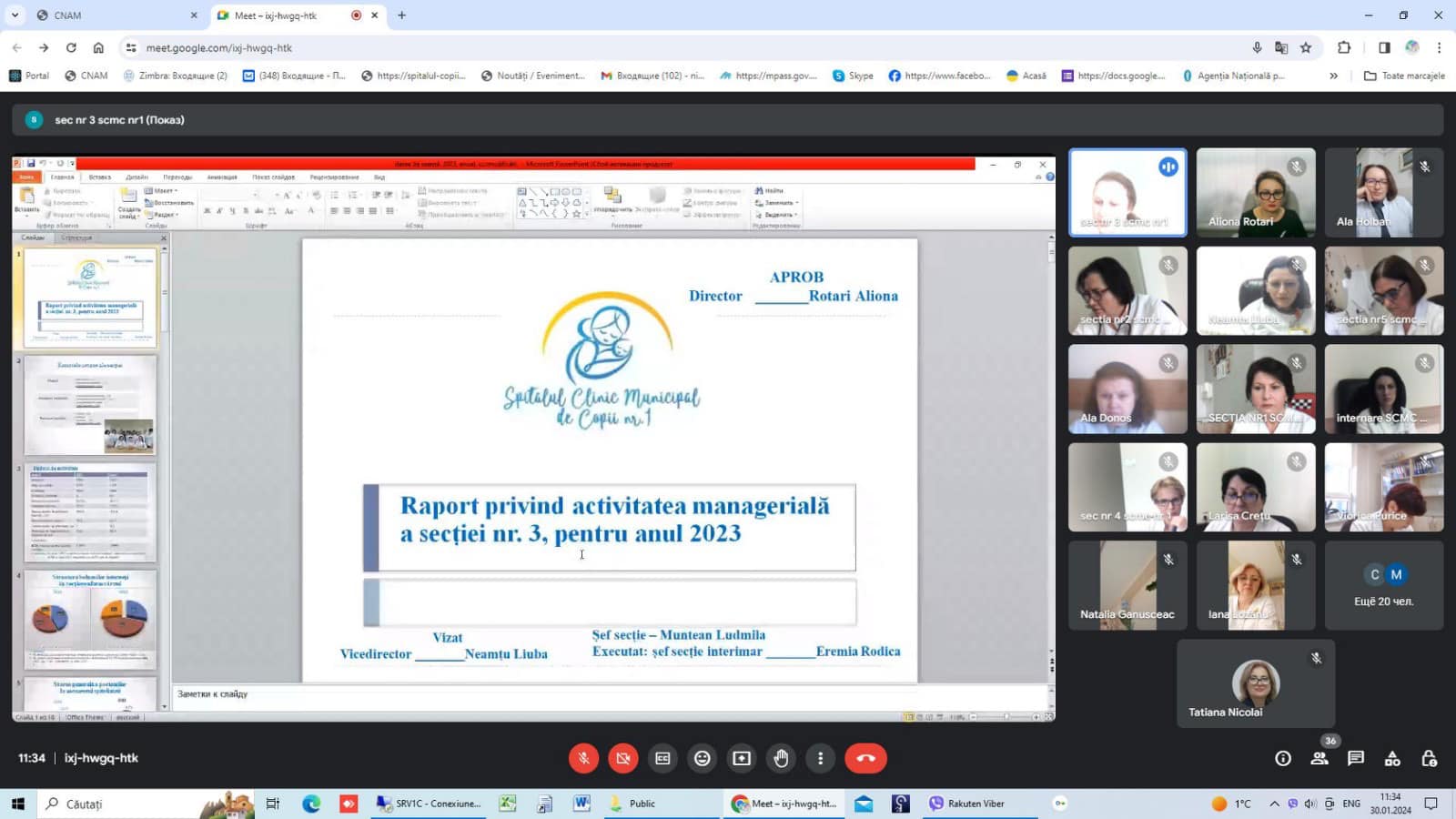This screenshot has height=819, width=1456.
Task: Click the 'Ещё 20 чел.' participants tile
Action: click(1383, 585)
